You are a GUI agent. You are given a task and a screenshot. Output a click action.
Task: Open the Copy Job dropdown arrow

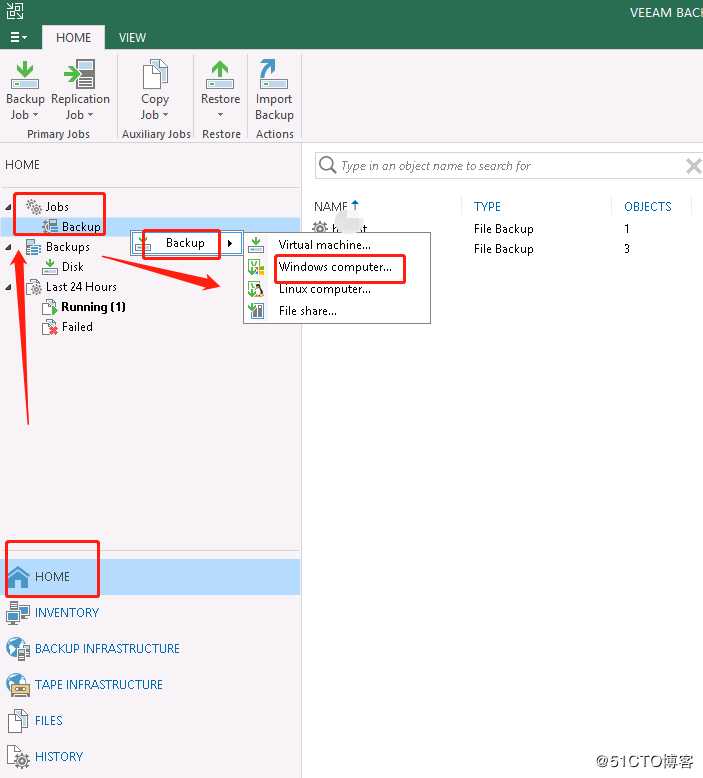coord(166,115)
